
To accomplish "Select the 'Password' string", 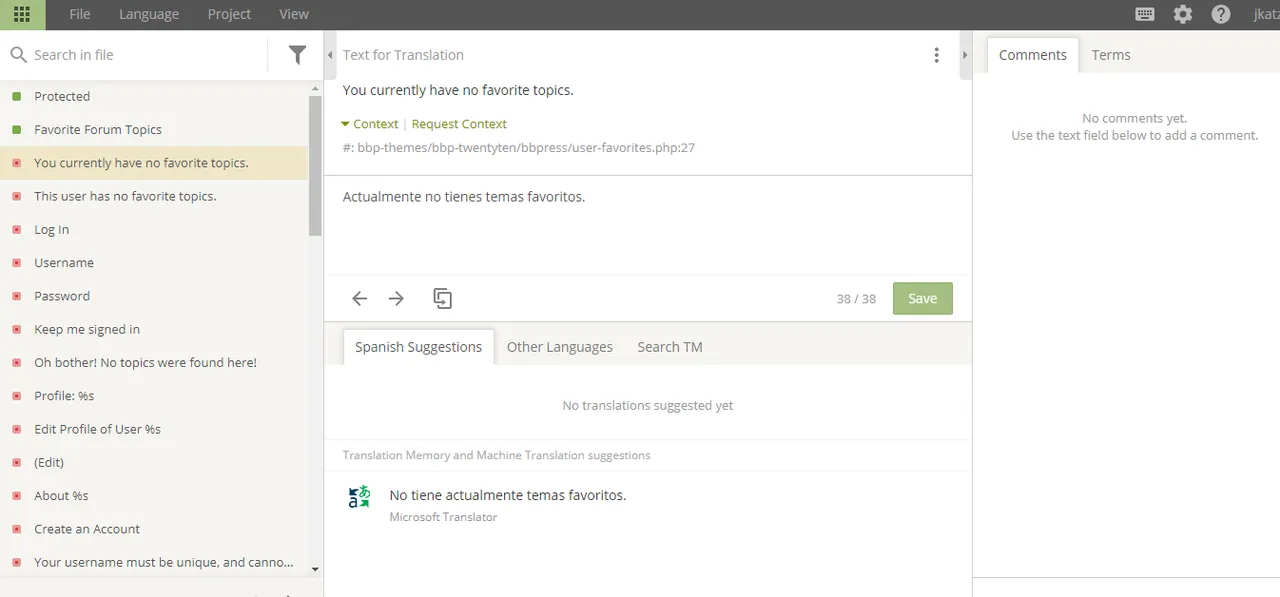I will 154,296.
